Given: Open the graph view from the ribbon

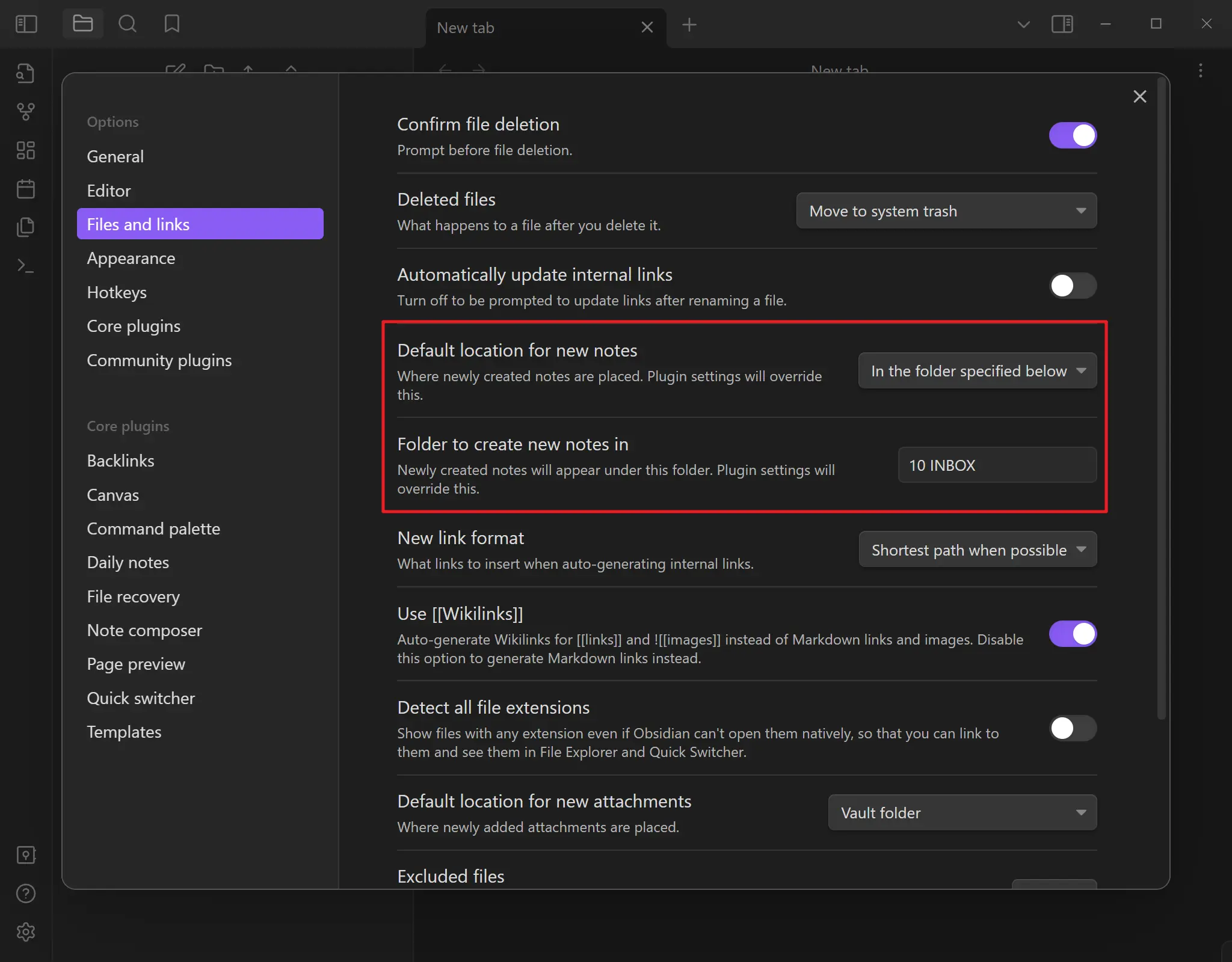Looking at the screenshot, I should (x=26, y=112).
